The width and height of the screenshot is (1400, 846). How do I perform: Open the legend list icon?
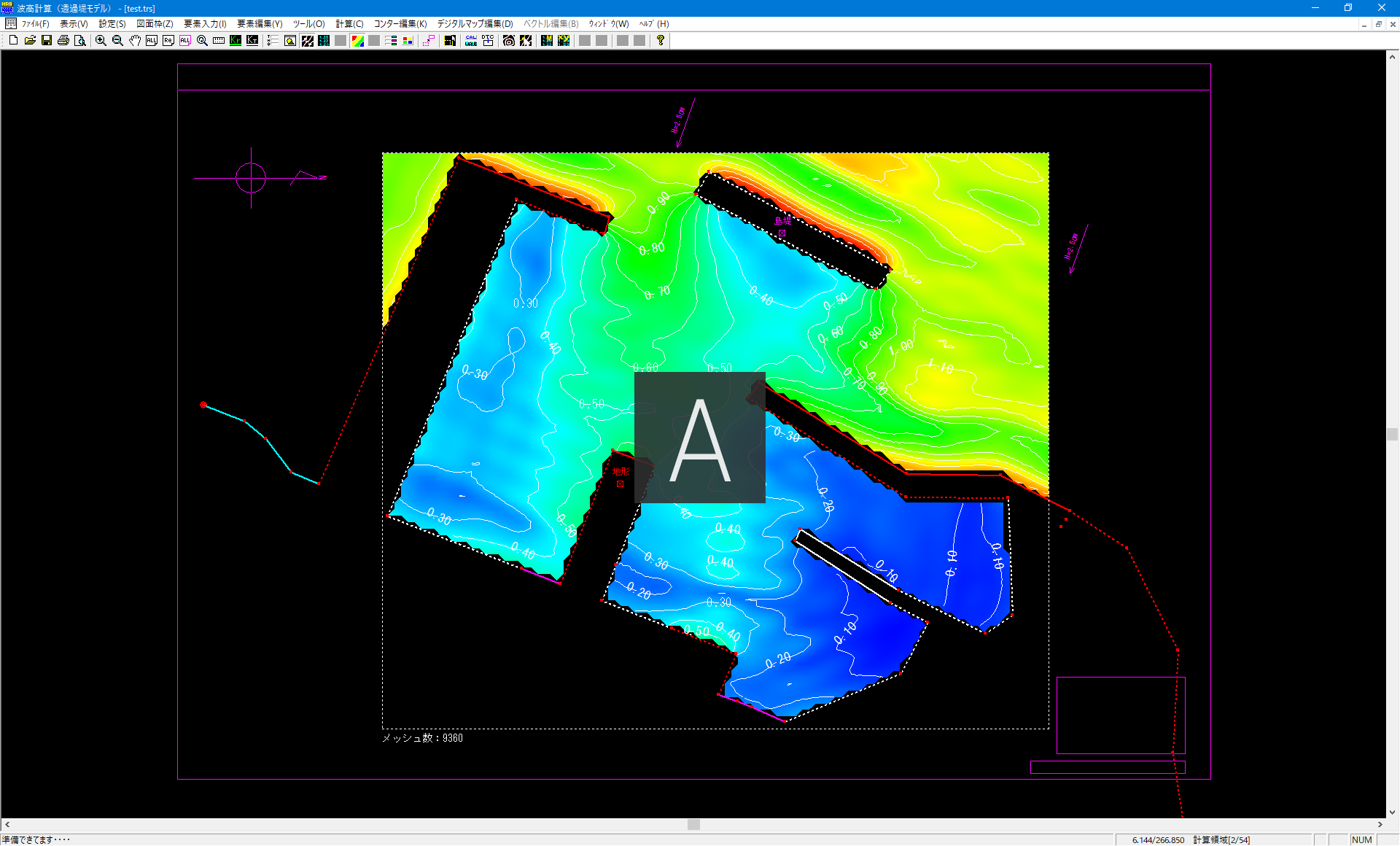pyautogui.click(x=391, y=41)
